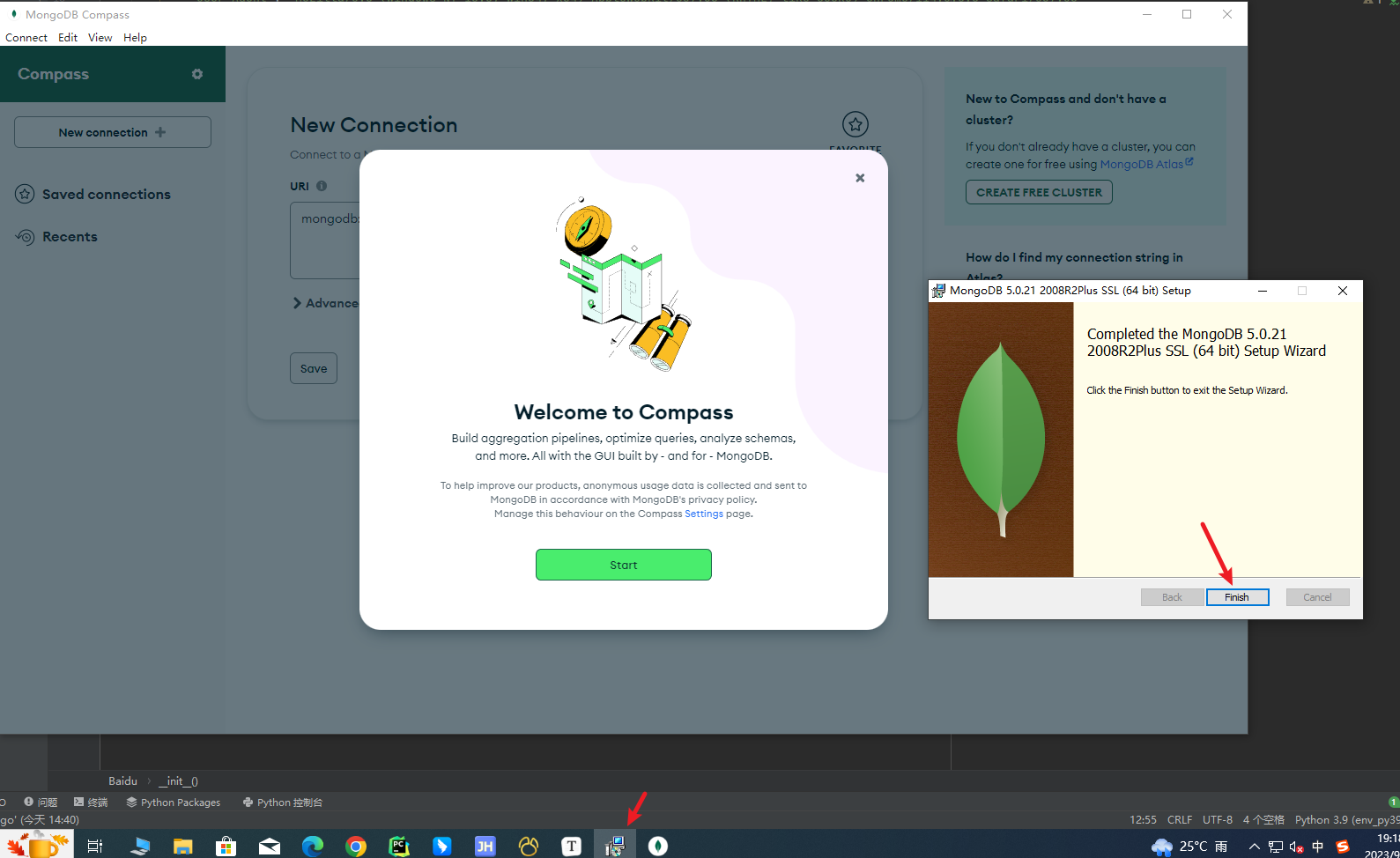Click the URI info icon
Viewport: 1400px width, 858px height.
click(322, 186)
